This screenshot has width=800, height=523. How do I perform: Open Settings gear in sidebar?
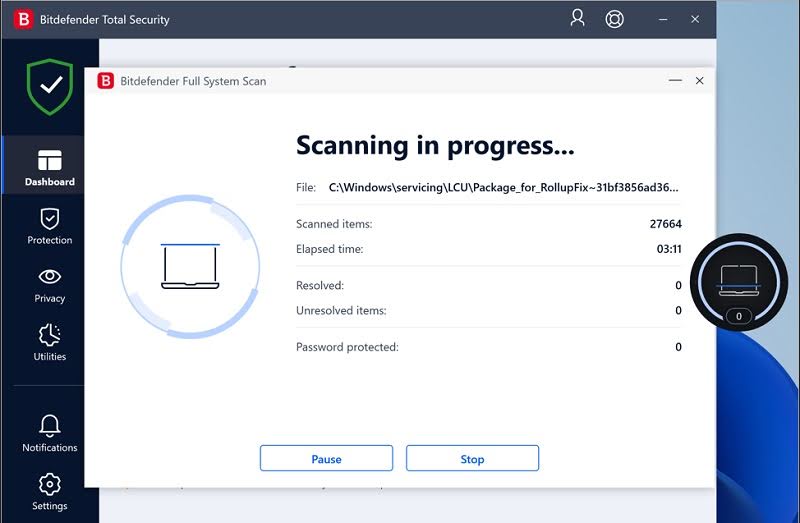pyautogui.click(x=49, y=491)
